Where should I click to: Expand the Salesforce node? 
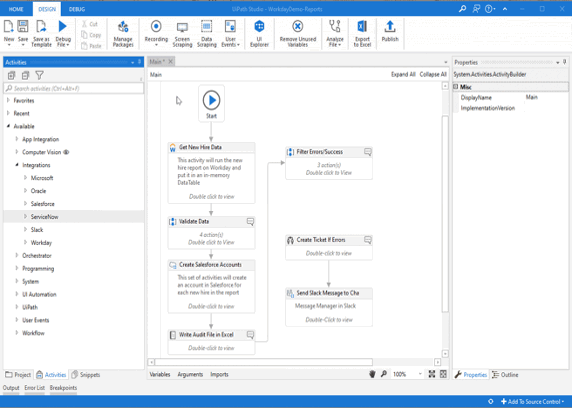coord(26,204)
